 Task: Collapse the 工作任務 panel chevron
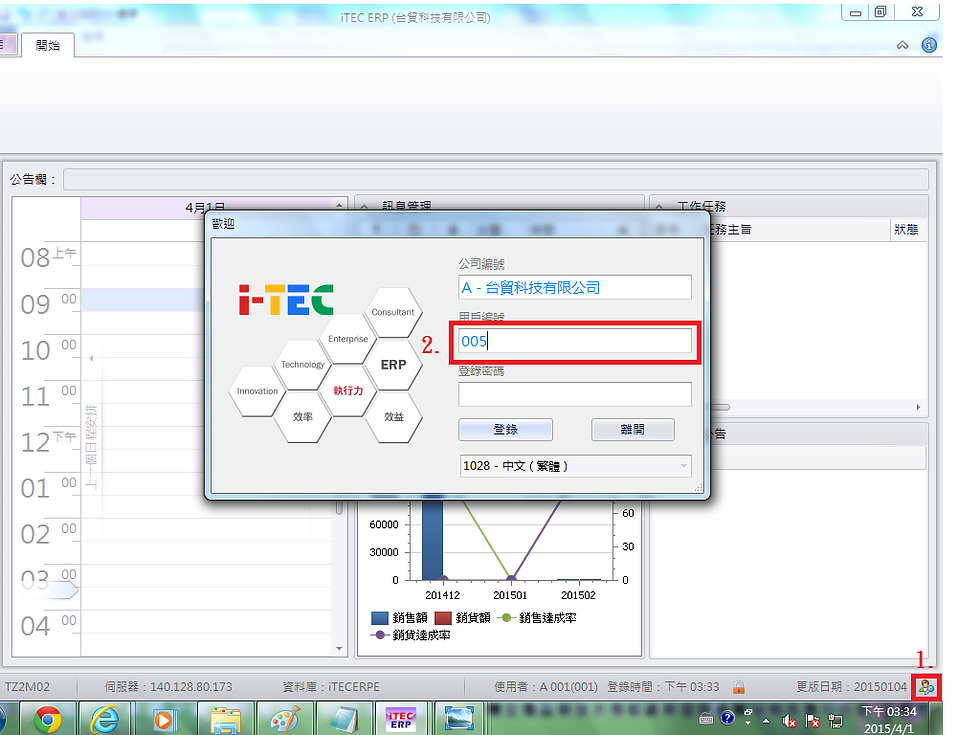pos(659,206)
